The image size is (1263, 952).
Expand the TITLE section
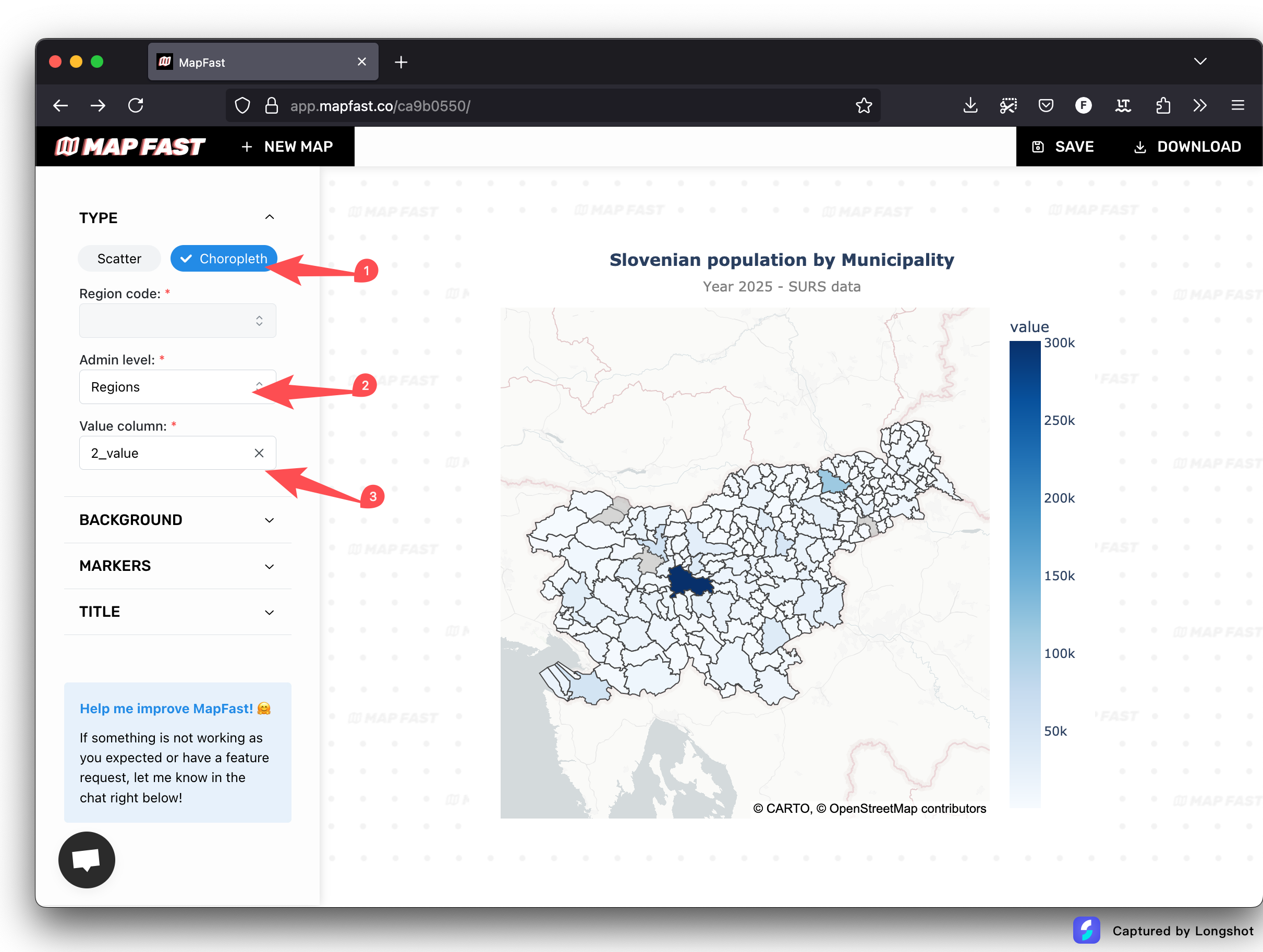point(270,613)
